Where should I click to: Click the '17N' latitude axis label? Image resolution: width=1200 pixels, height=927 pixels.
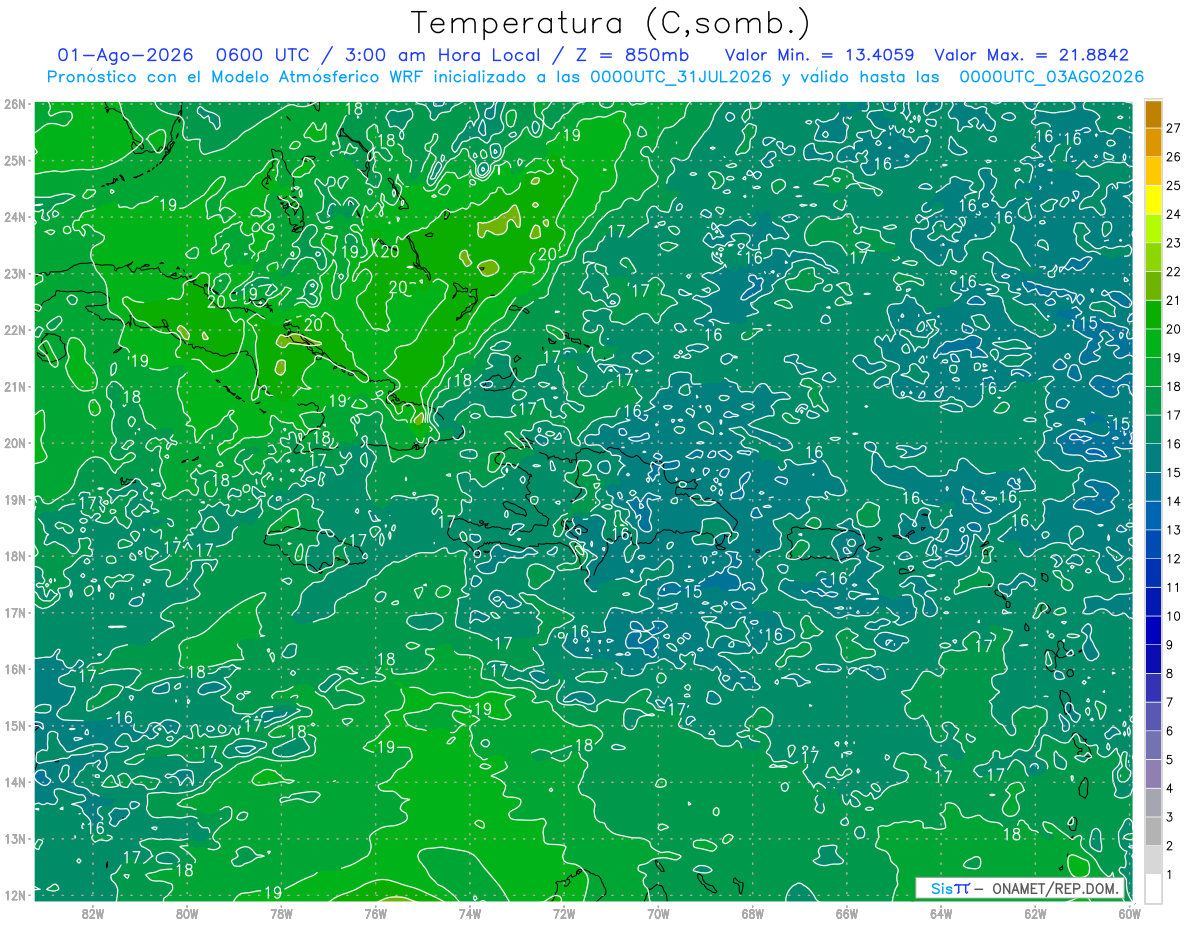coord(14,613)
